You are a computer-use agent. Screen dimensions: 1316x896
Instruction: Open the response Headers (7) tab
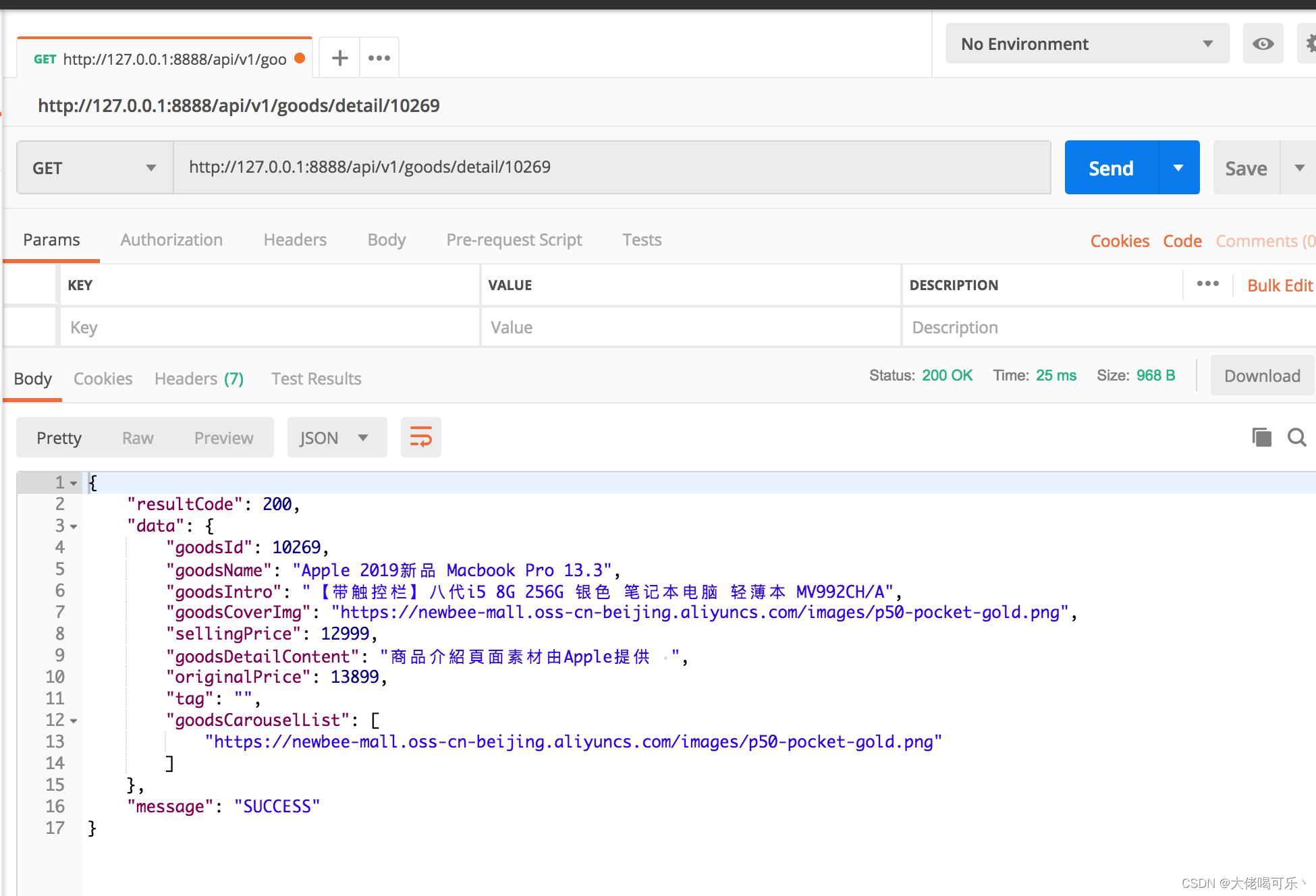click(x=198, y=379)
